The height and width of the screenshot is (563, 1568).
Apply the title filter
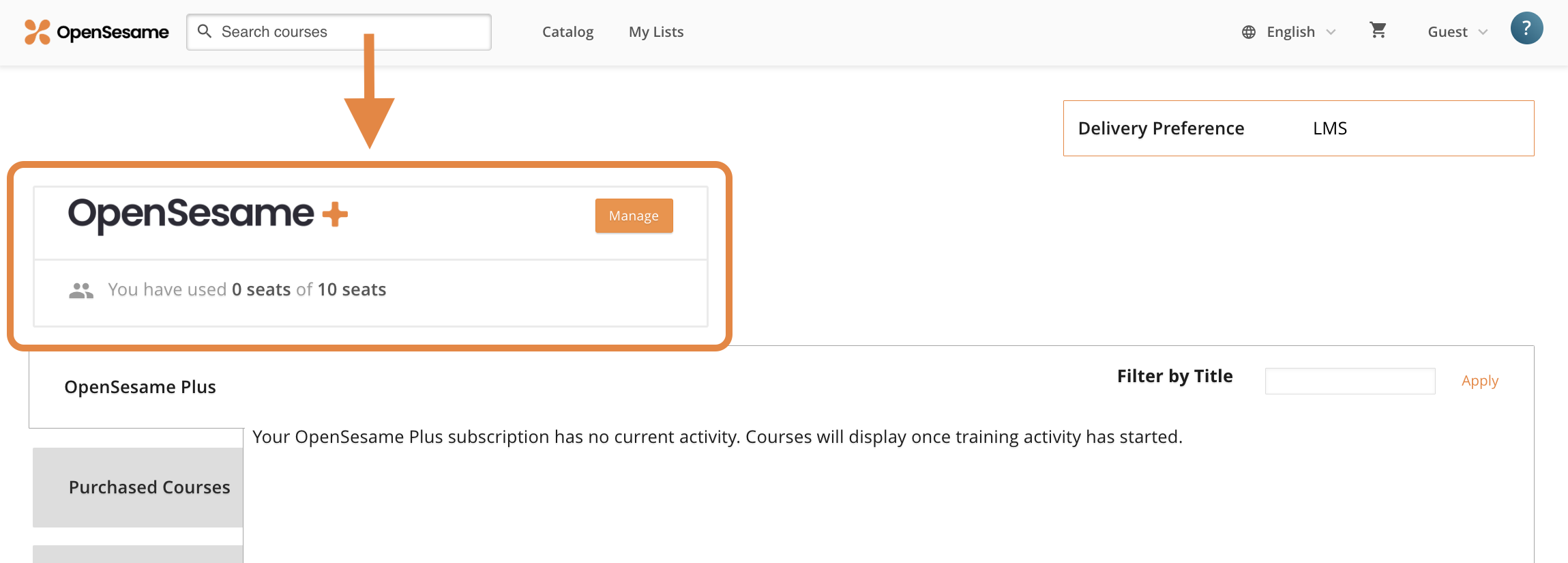pyautogui.click(x=1479, y=380)
